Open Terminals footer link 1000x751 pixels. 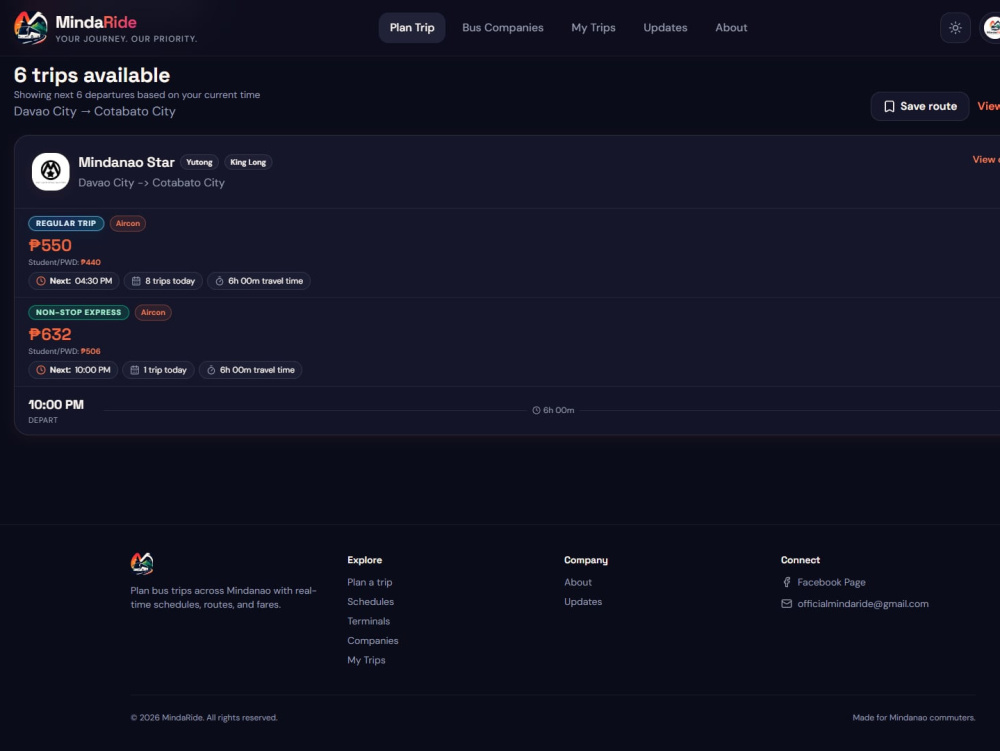pos(369,621)
